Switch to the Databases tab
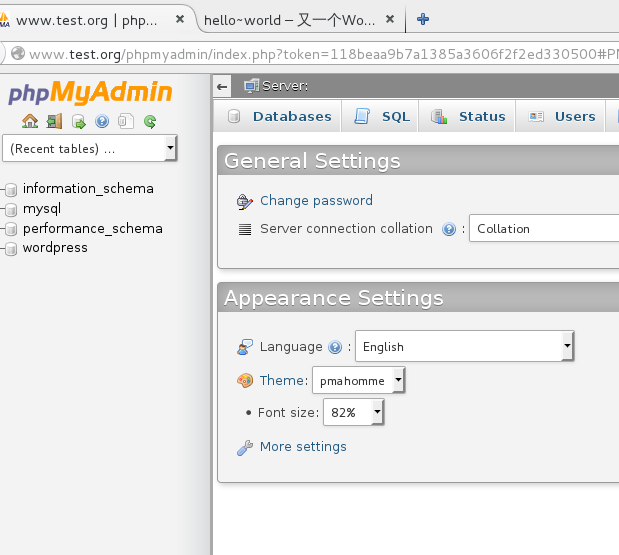The height and width of the screenshot is (555, 619). tap(278, 116)
